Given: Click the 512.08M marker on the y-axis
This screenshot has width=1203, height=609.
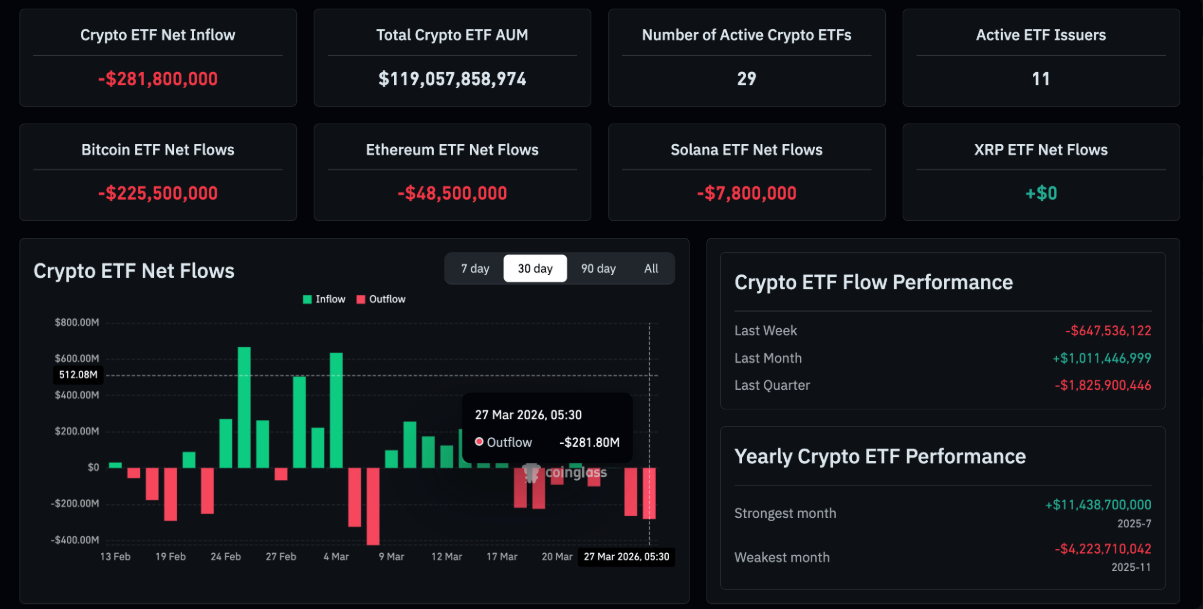Looking at the screenshot, I should (x=78, y=374).
